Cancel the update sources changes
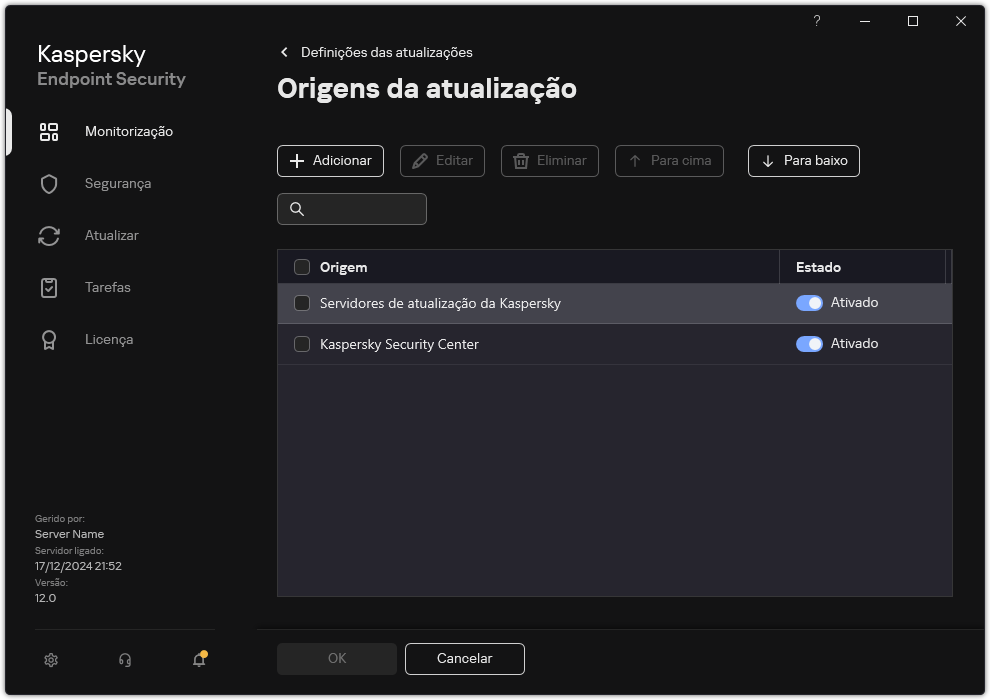This screenshot has width=990, height=700. pyautogui.click(x=464, y=659)
